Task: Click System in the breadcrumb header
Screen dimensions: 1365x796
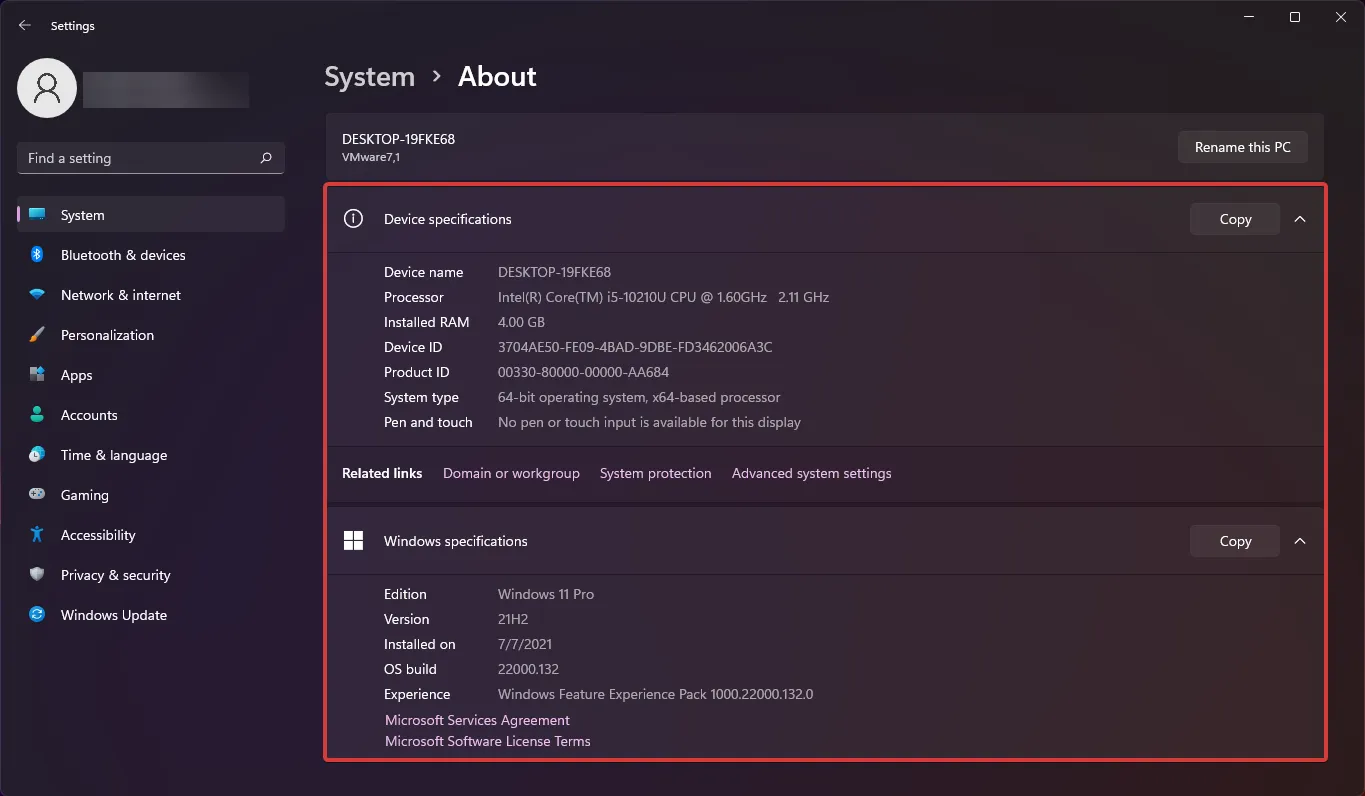Action: point(369,77)
